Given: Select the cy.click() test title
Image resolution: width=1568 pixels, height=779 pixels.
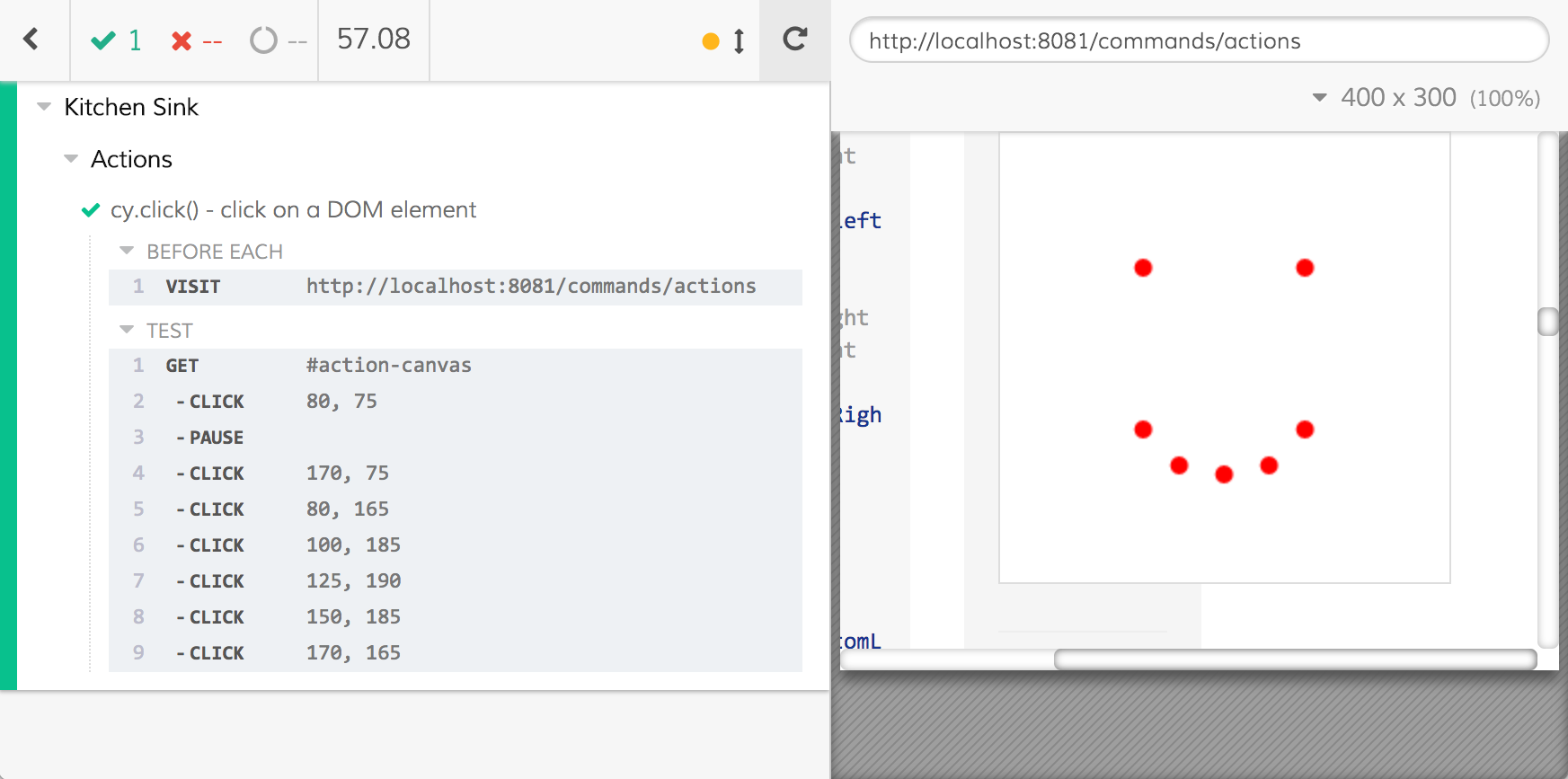Looking at the screenshot, I should 293,209.
